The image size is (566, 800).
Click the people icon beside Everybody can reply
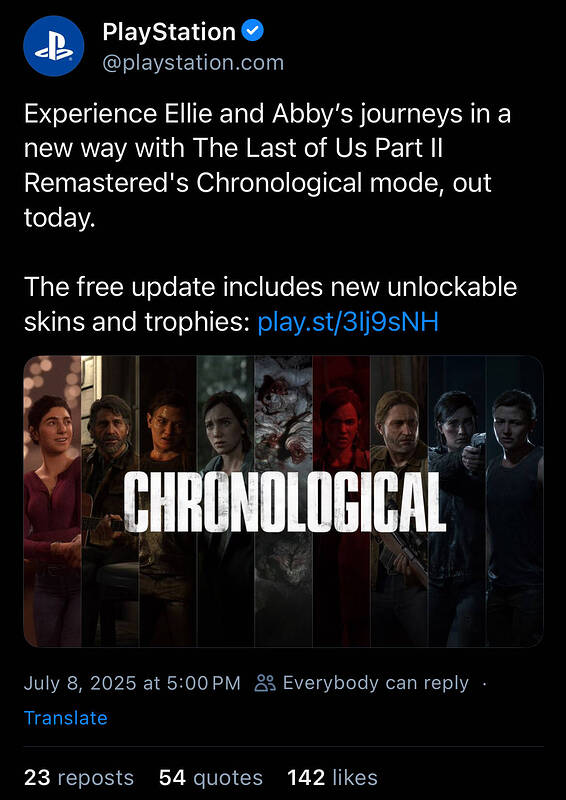tap(265, 683)
